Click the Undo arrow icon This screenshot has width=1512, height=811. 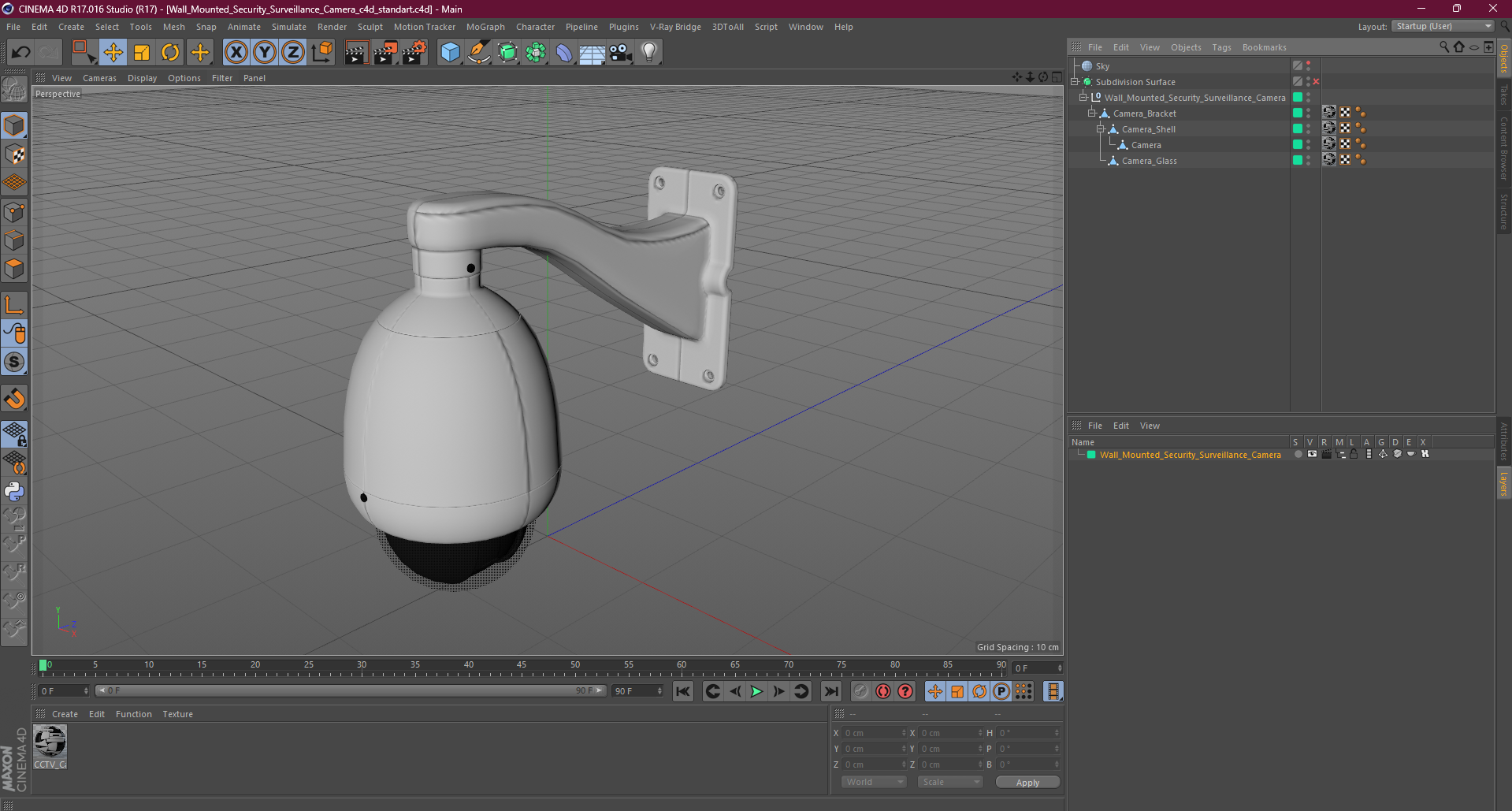point(20,53)
